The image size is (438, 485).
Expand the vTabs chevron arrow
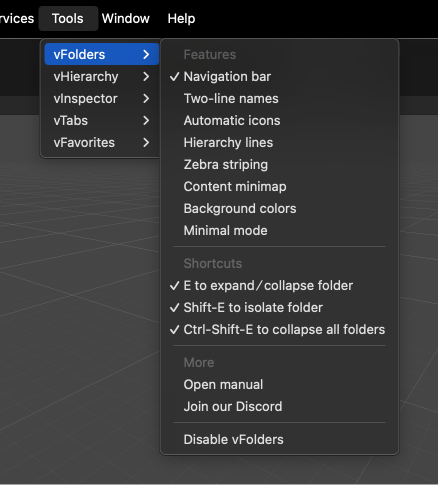[146, 120]
